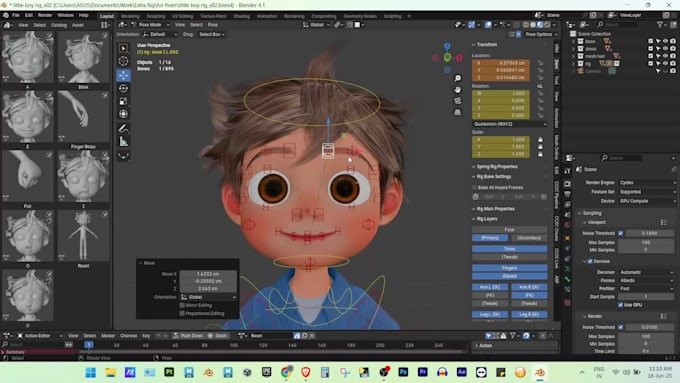Open the Render properties tab icon
Image resolution: width=680 pixels, height=383 pixels.
567,183
